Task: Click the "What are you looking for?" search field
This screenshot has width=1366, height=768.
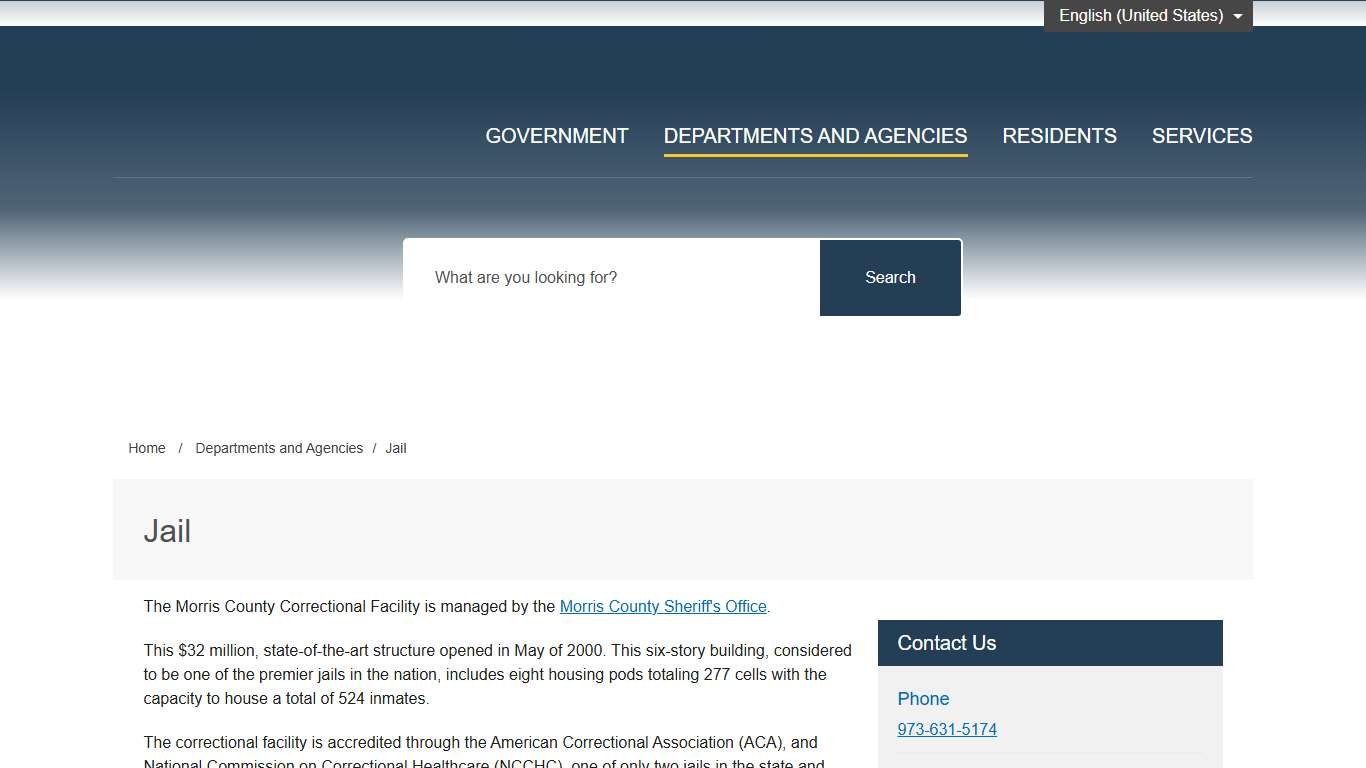Action: point(611,277)
